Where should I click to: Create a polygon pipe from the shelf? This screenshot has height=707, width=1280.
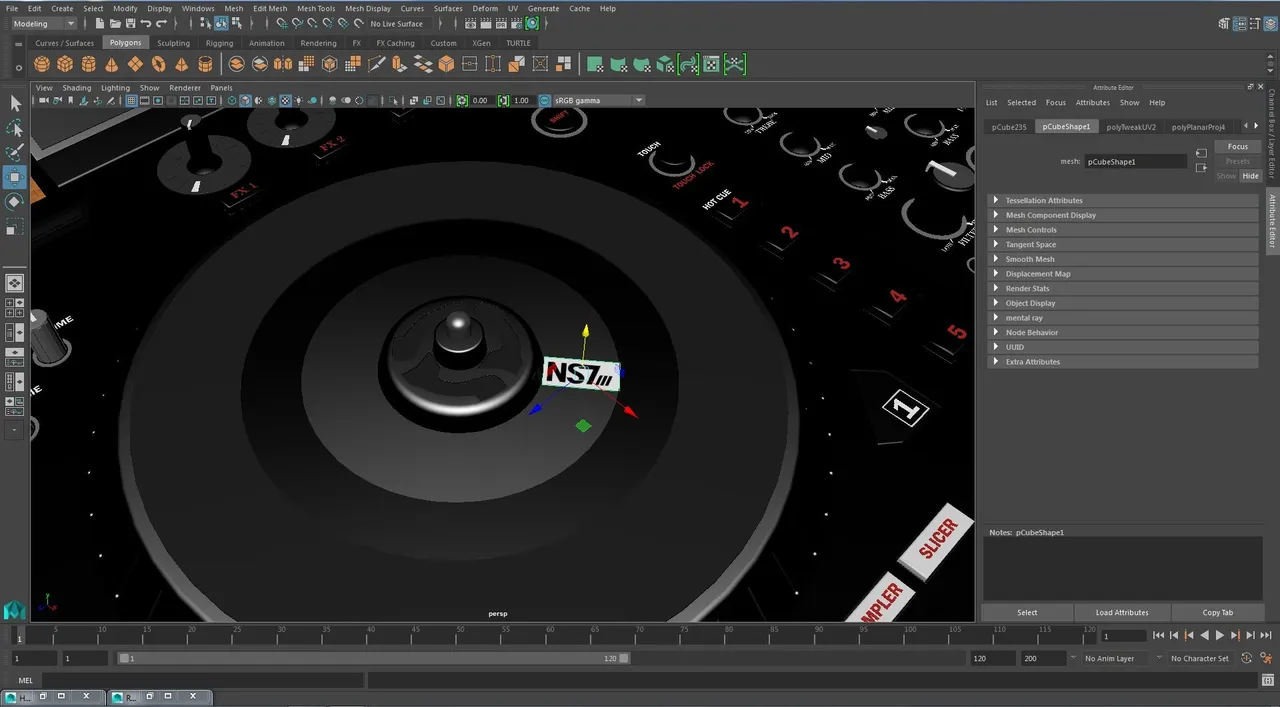click(x=205, y=64)
